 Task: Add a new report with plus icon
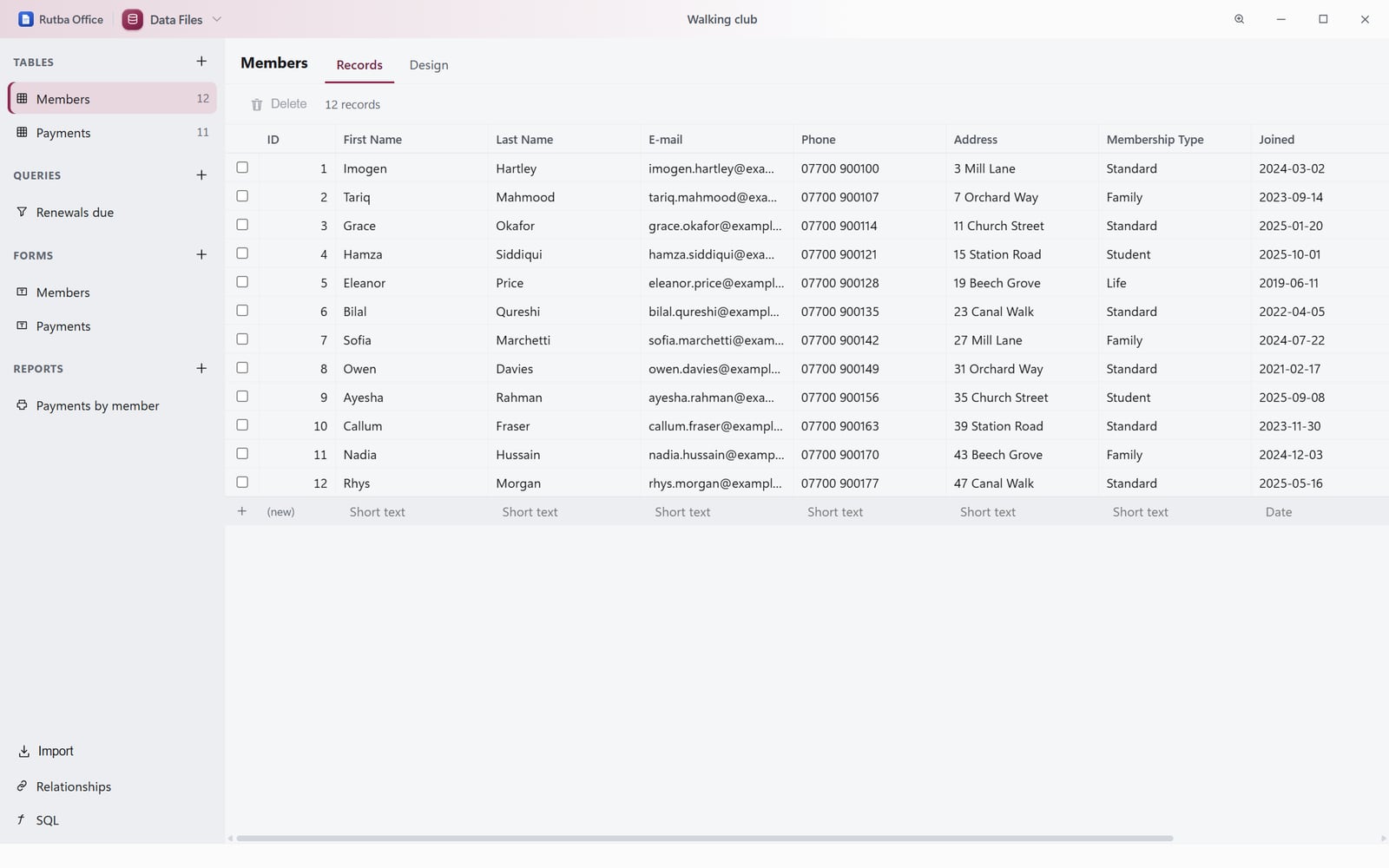tap(201, 369)
